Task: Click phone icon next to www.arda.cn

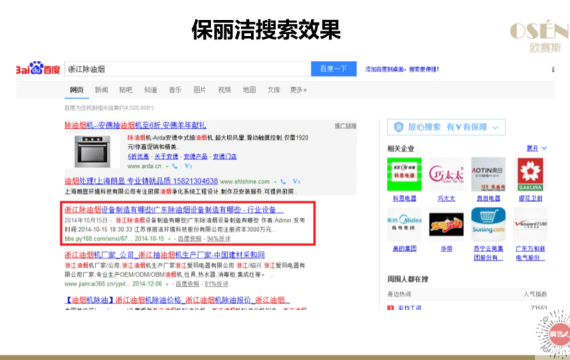Action: 175,166
